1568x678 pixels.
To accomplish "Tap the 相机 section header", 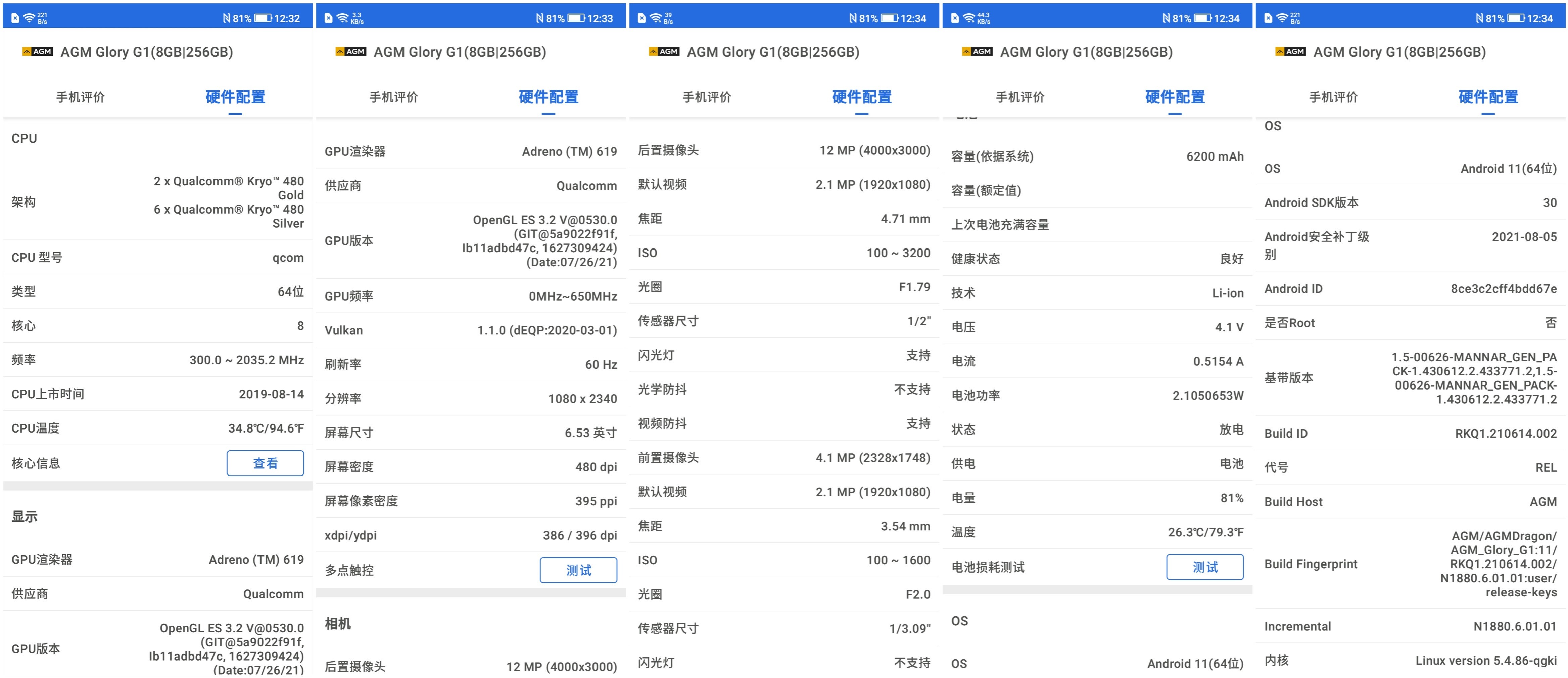I will (x=338, y=623).
